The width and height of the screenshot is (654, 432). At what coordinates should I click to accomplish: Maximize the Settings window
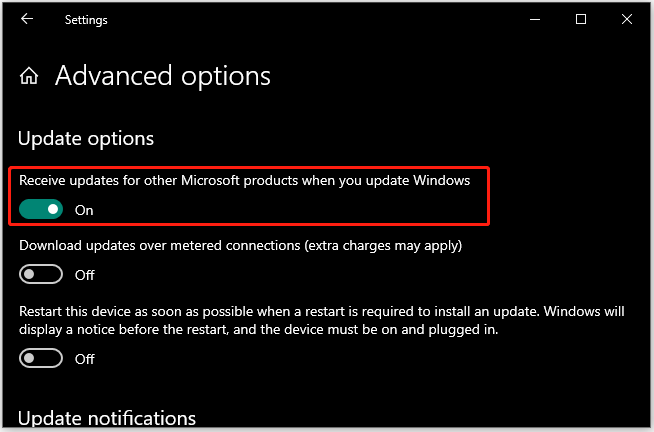tap(581, 19)
